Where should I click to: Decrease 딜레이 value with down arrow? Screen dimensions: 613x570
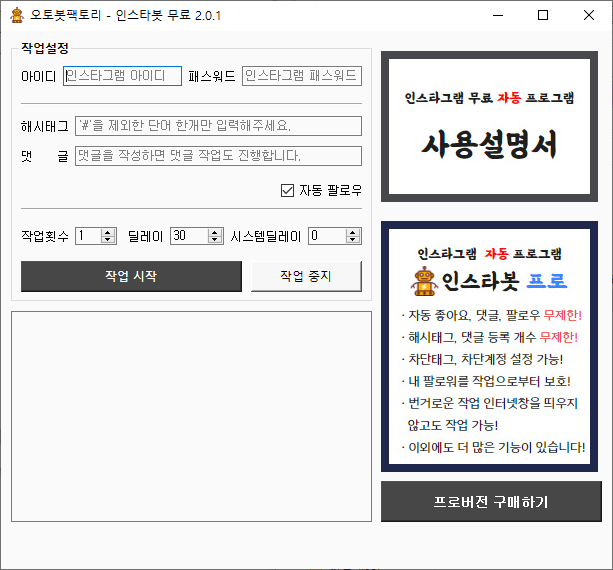click(x=215, y=239)
